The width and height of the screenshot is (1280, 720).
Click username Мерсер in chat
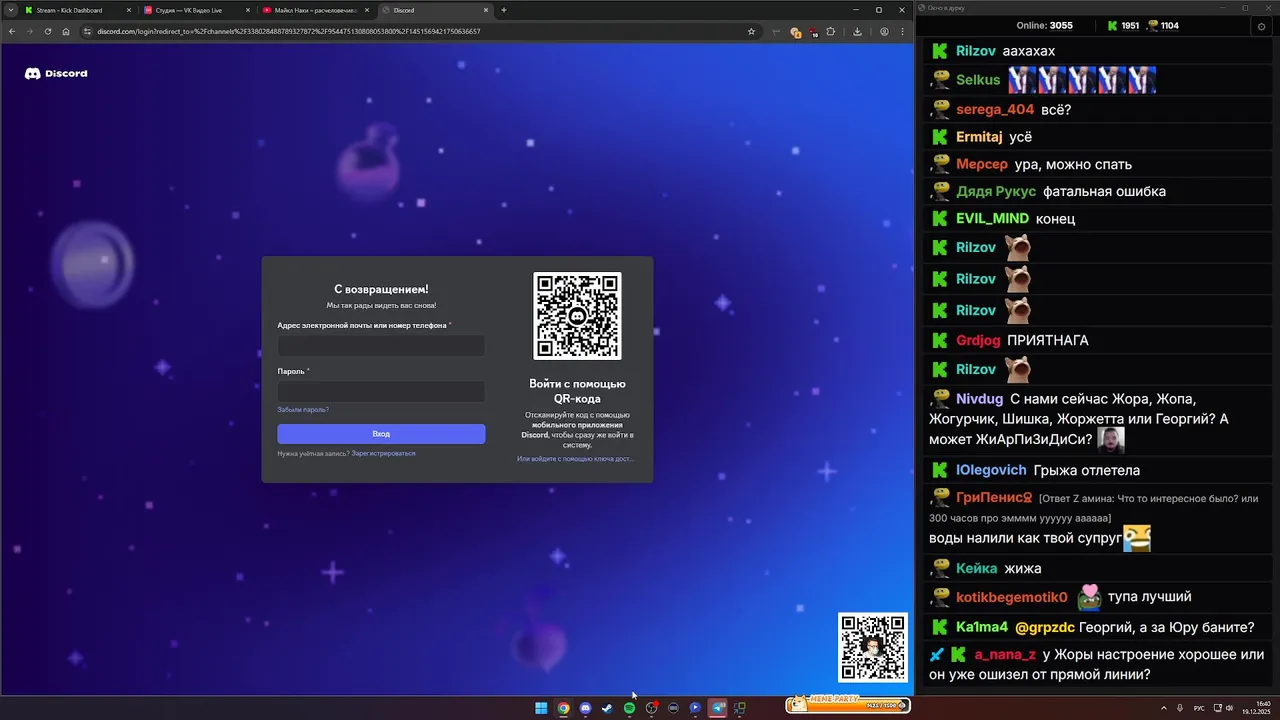(982, 164)
